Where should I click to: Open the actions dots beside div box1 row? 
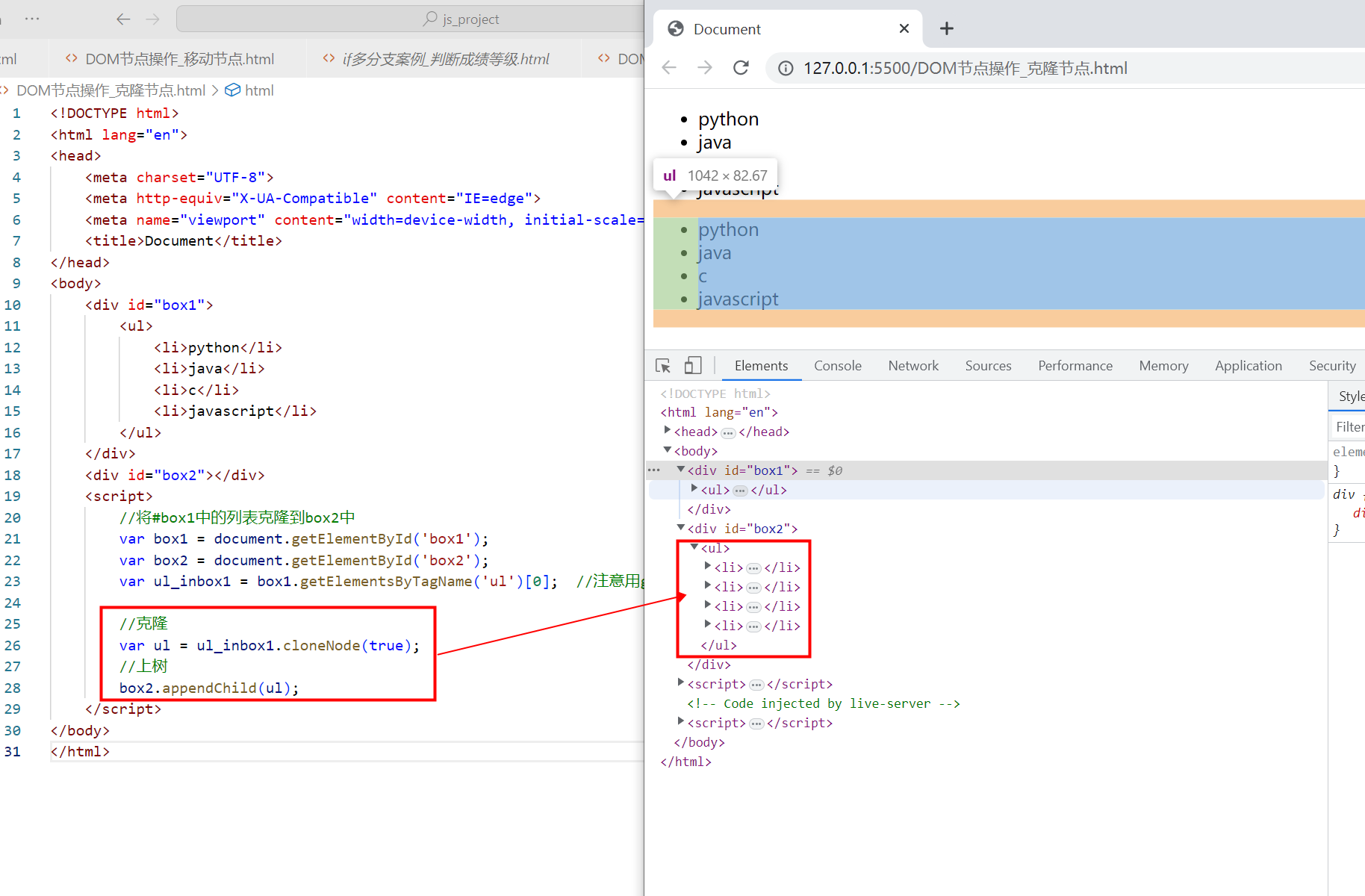click(654, 470)
